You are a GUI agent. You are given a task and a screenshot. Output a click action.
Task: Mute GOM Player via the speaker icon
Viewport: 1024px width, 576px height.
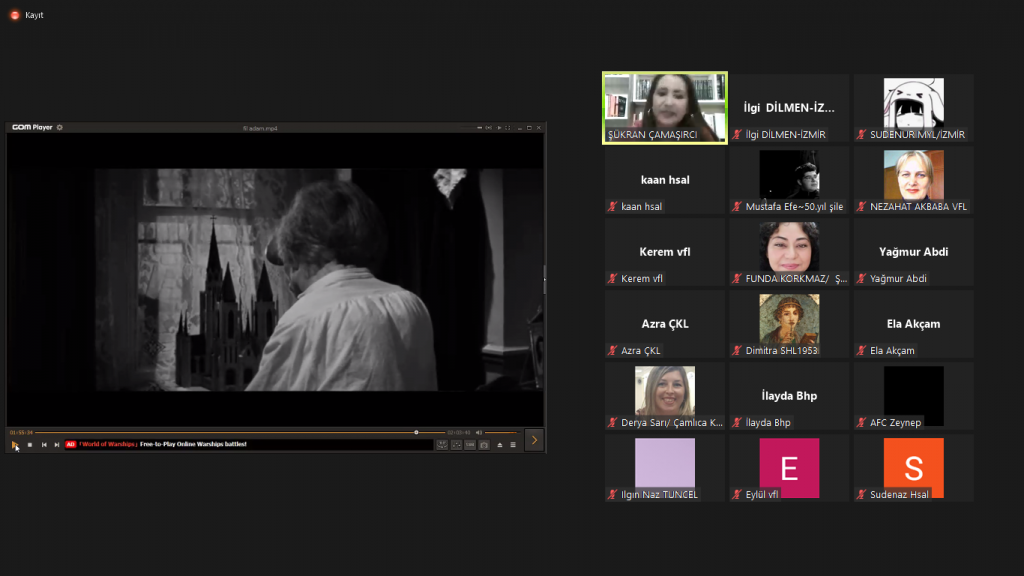coord(479,432)
